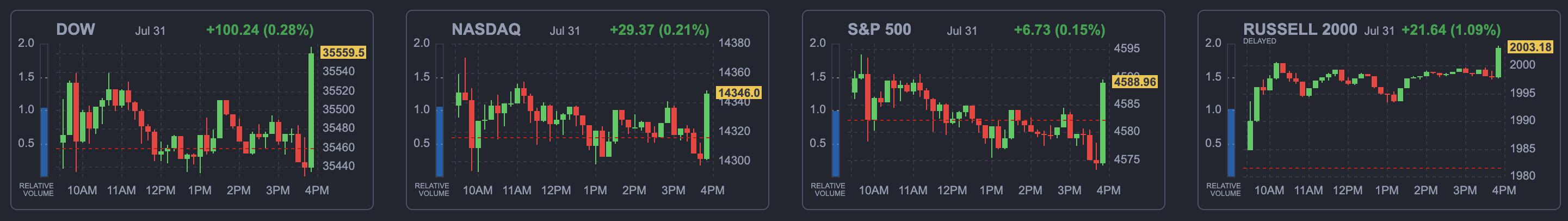Click the RUSSELL 2000 candlestick chart thumbnail
Screen dimensions: 1568x221
coord(1373,111)
